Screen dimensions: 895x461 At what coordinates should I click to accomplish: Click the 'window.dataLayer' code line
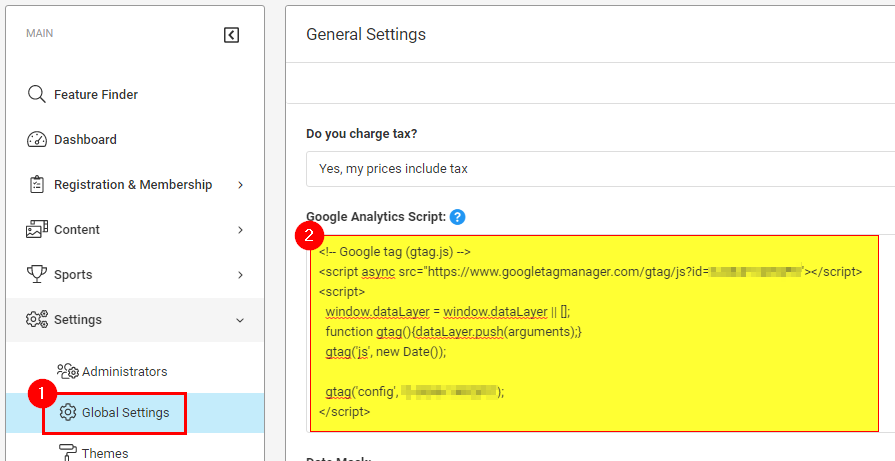(448, 312)
